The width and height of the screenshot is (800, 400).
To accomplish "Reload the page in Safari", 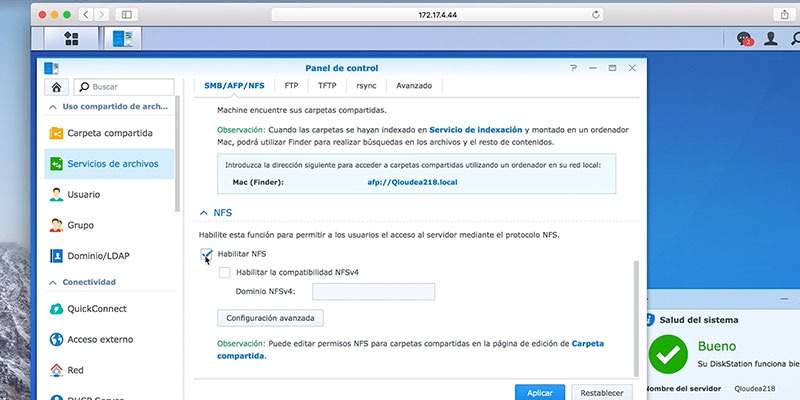I will coord(595,15).
